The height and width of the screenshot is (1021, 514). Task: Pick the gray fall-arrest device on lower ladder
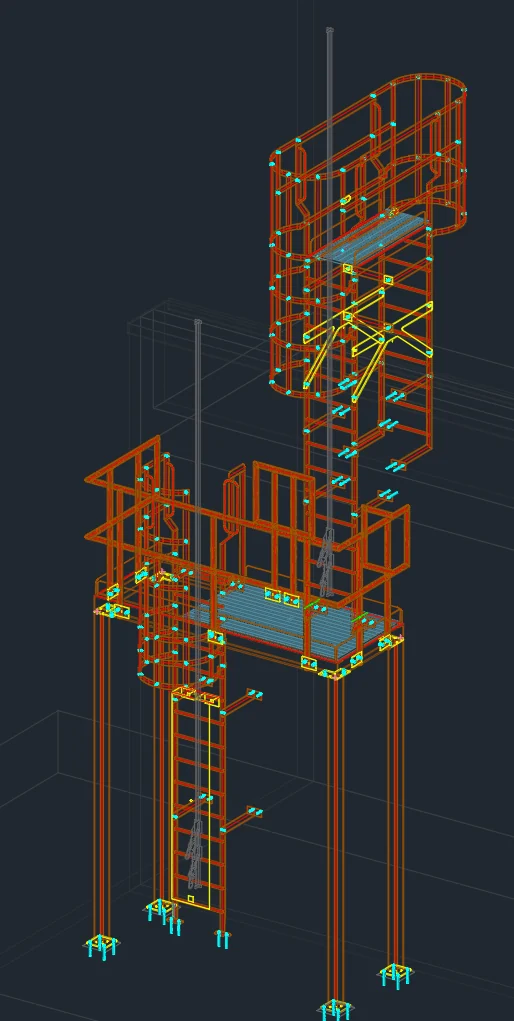194,854
